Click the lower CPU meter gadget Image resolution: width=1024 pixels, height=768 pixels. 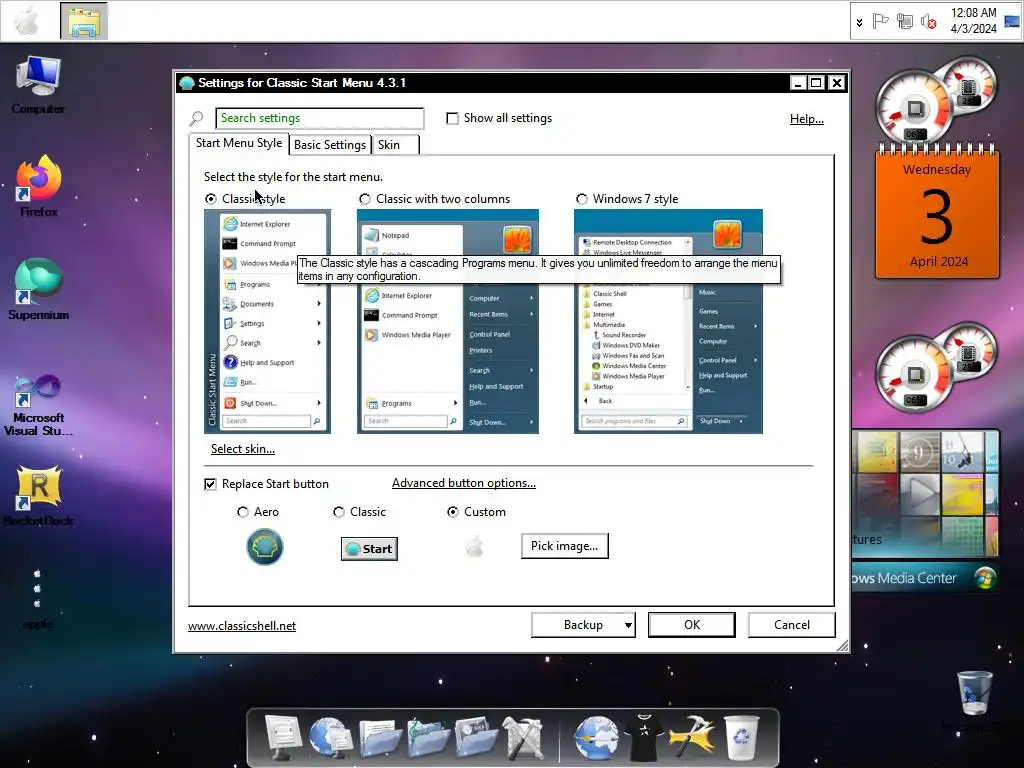(936, 366)
